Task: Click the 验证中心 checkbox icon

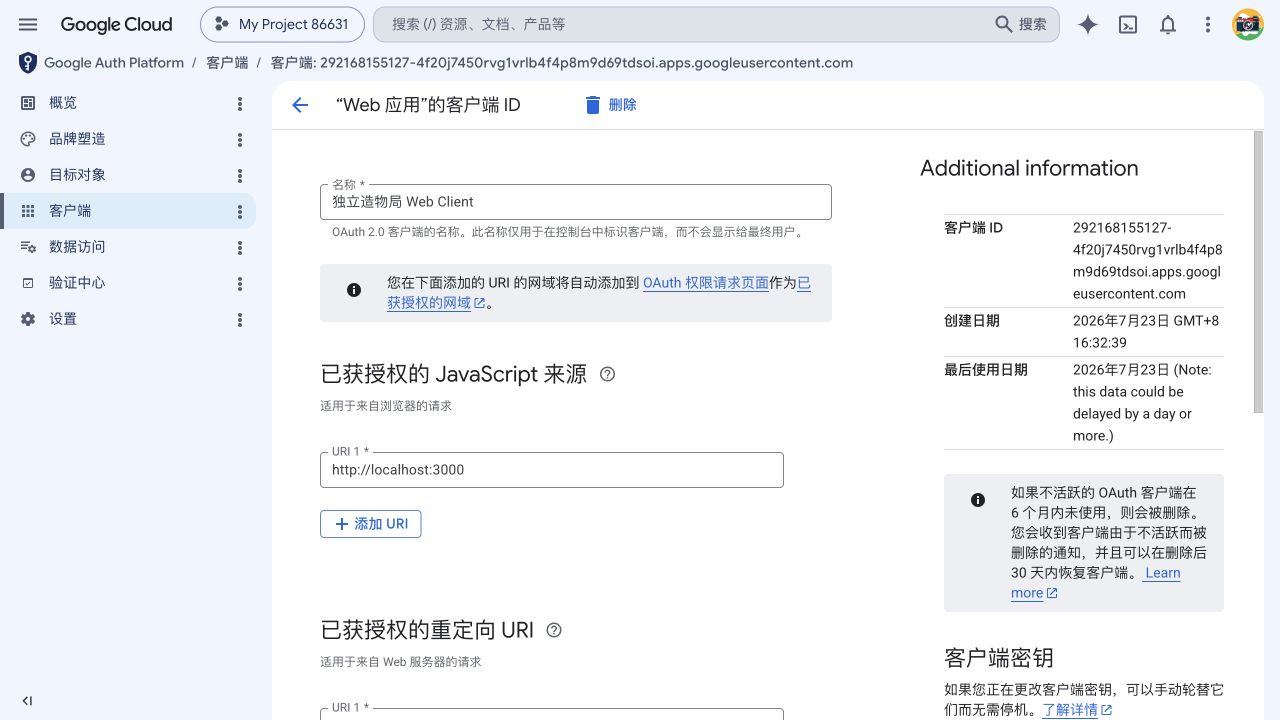Action: (x=28, y=283)
